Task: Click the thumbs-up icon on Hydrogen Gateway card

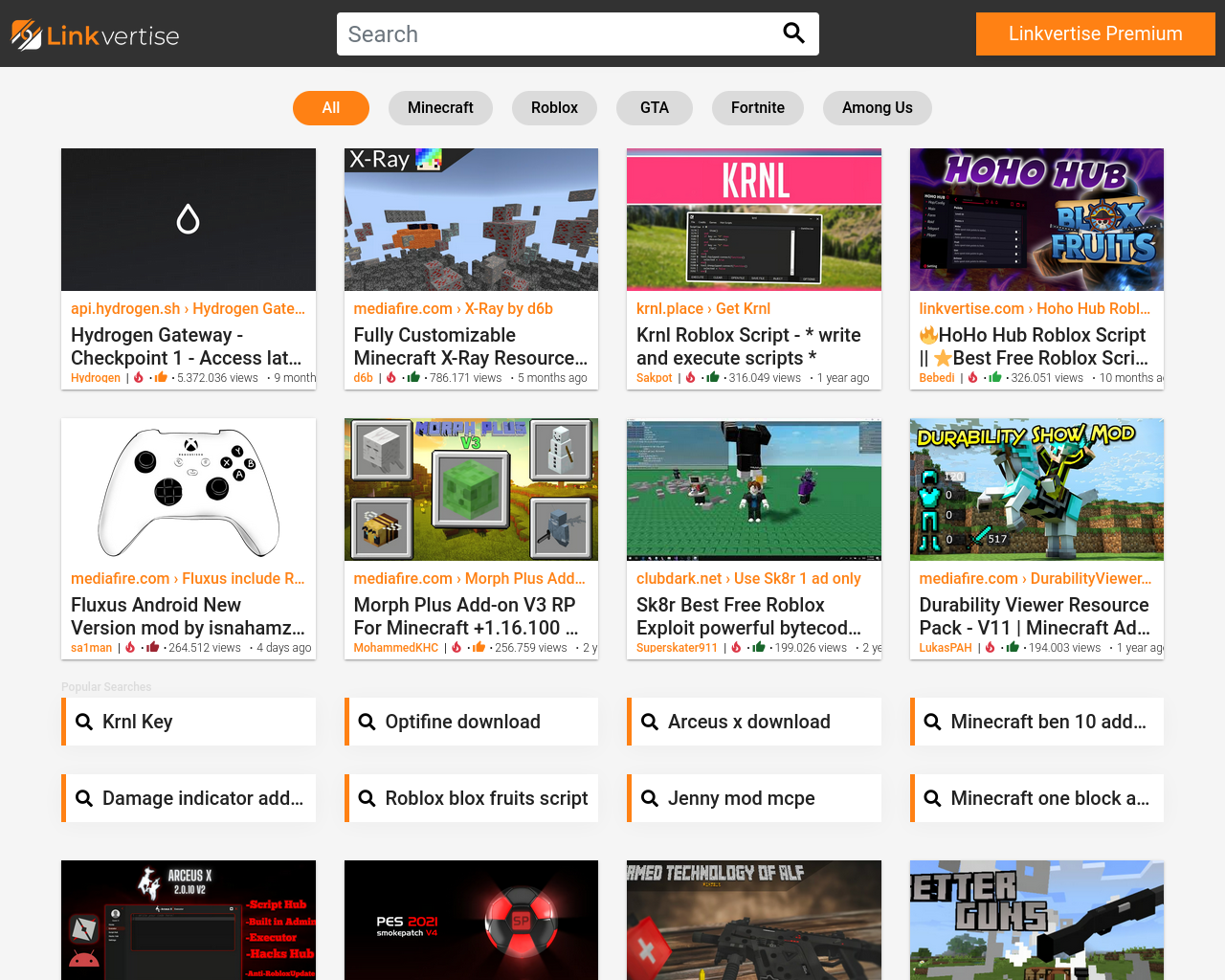Action: (161, 377)
